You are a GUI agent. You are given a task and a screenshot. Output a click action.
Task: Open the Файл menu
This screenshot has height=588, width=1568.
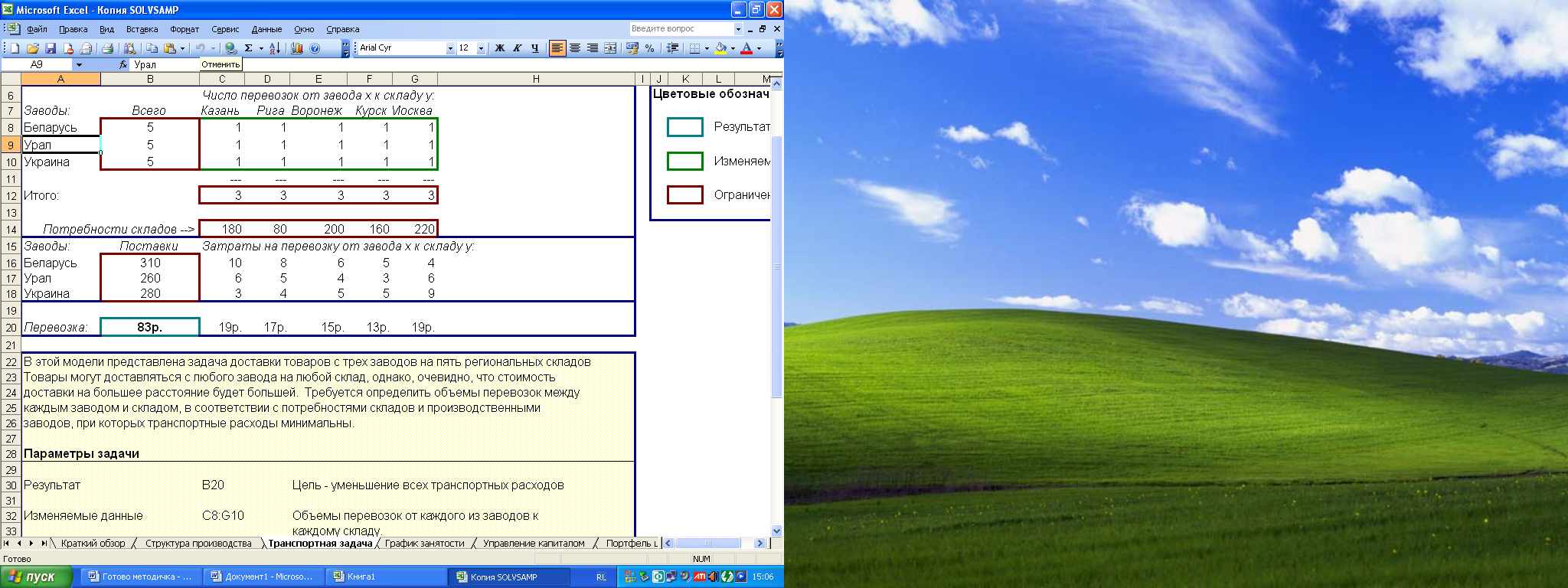tap(37, 29)
